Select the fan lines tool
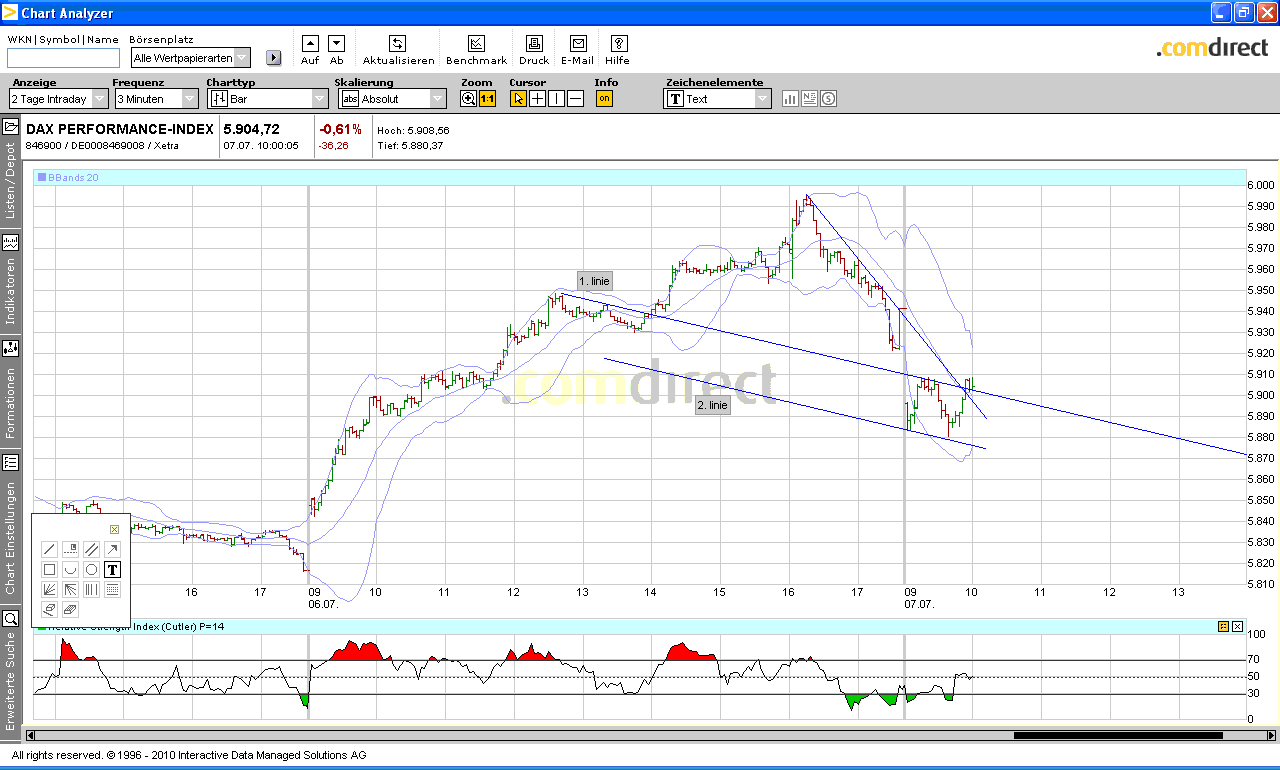Image resolution: width=1280 pixels, height=770 pixels. (49, 589)
